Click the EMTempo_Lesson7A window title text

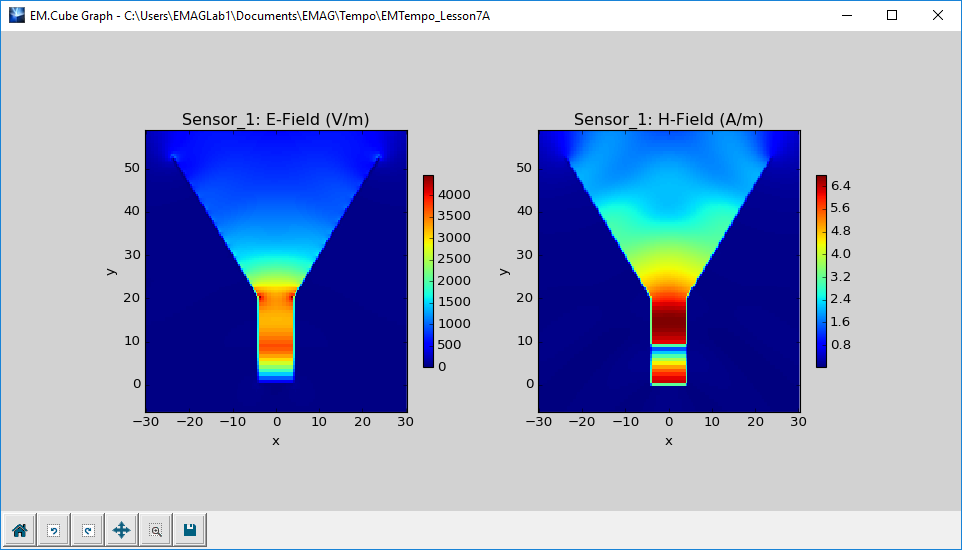pos(435,16)
